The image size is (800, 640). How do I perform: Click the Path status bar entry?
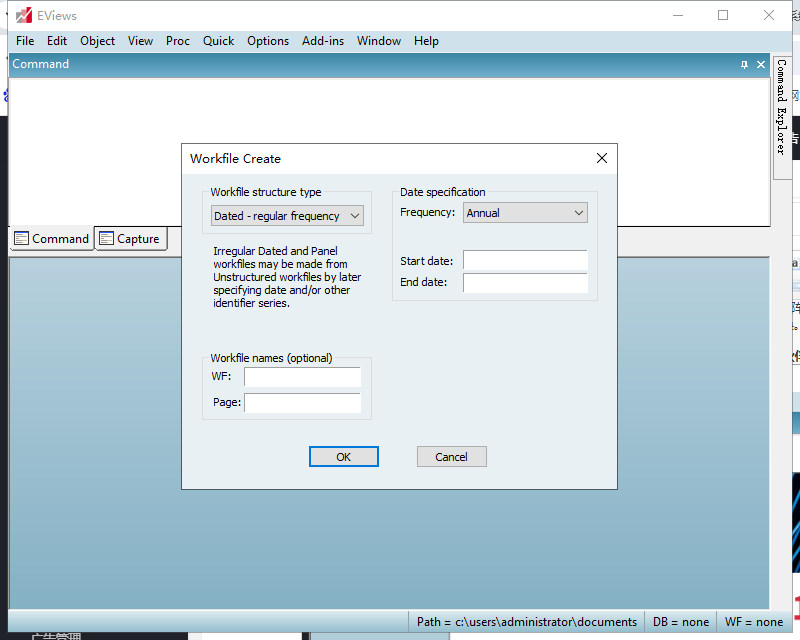(527, 622)
